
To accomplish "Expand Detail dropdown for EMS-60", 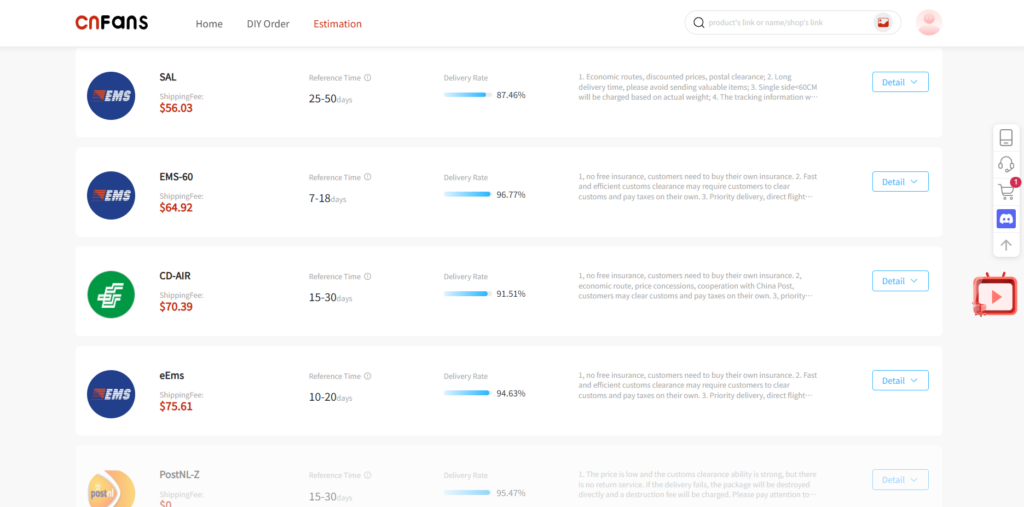I will [x=900, y=182].
